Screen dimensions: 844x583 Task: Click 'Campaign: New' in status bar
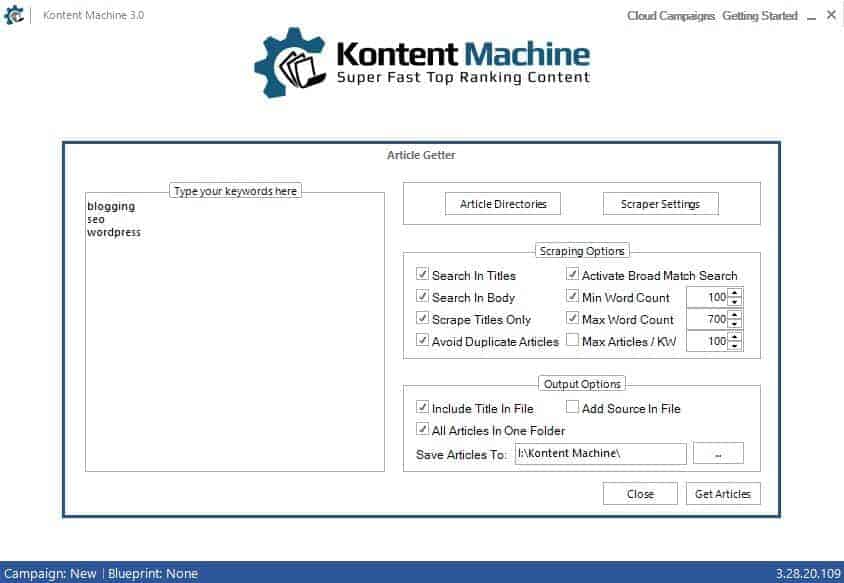[50, 573]
